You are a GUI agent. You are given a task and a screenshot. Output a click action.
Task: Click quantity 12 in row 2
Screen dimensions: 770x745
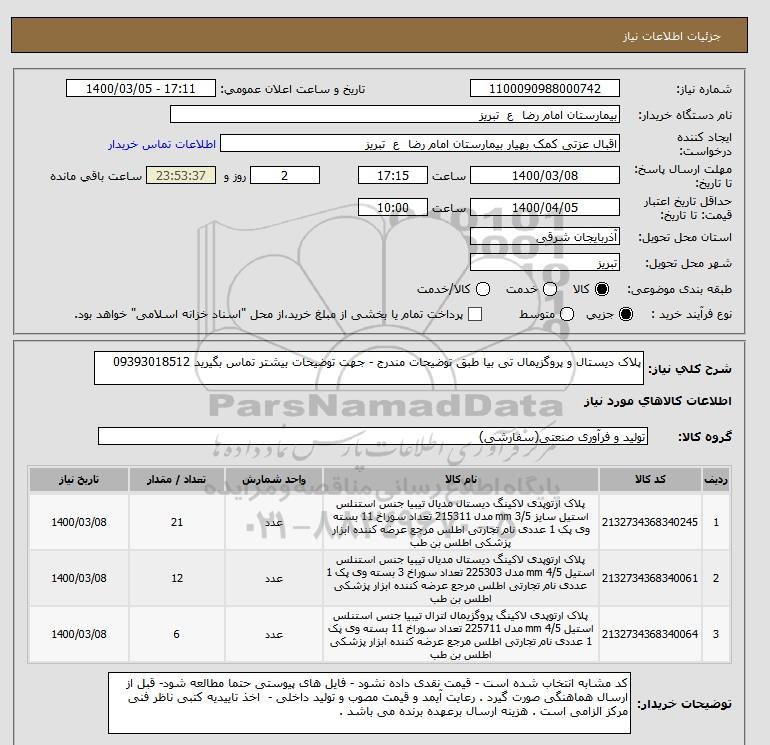pos(177,578)
